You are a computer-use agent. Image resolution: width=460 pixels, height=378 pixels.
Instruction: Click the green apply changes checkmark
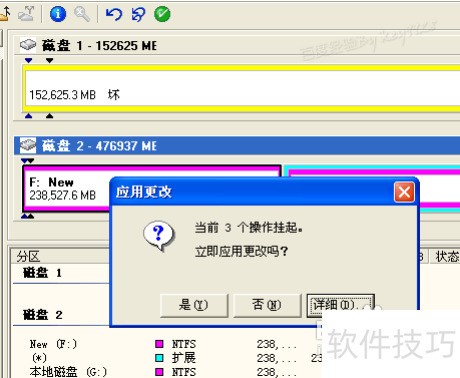pyautogui.click(x=162, y=14)
